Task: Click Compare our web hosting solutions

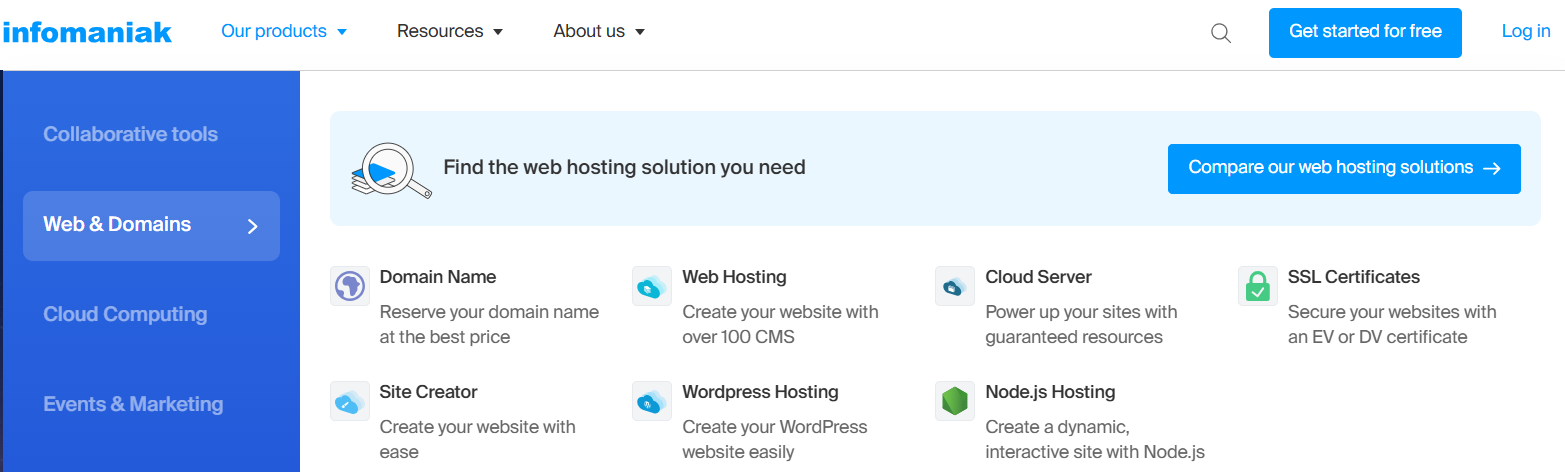Action: 1344,168
